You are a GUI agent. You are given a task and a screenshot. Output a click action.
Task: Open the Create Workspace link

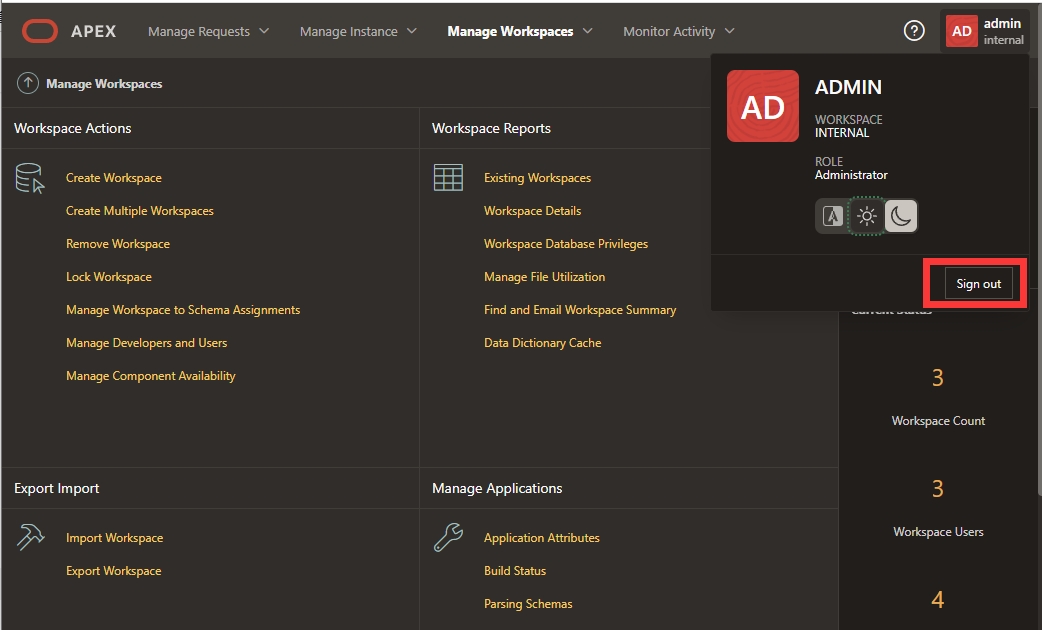pyautogui.click(x=114, y=178)
